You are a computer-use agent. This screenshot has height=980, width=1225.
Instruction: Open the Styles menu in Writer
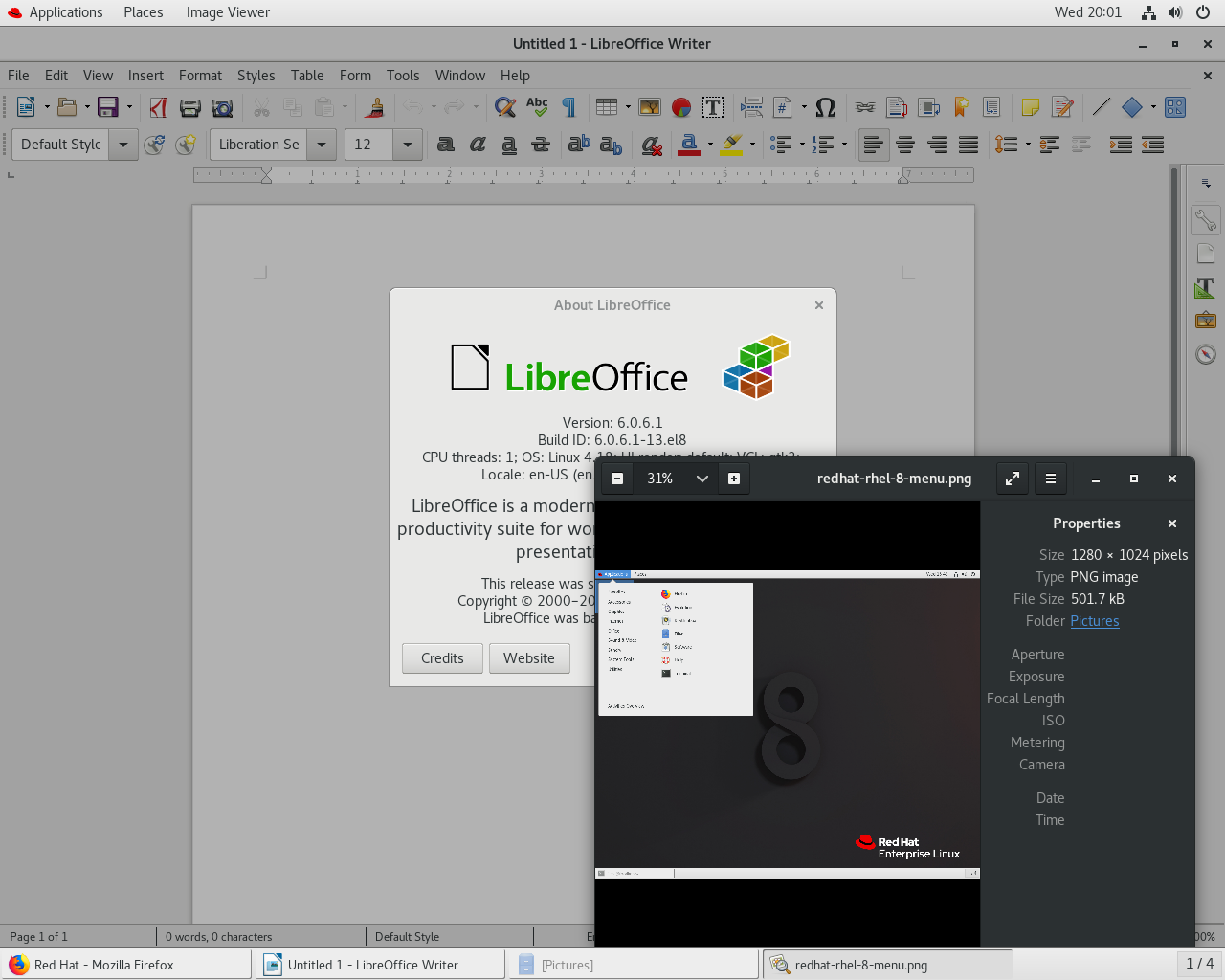click(x=256, y=76)
